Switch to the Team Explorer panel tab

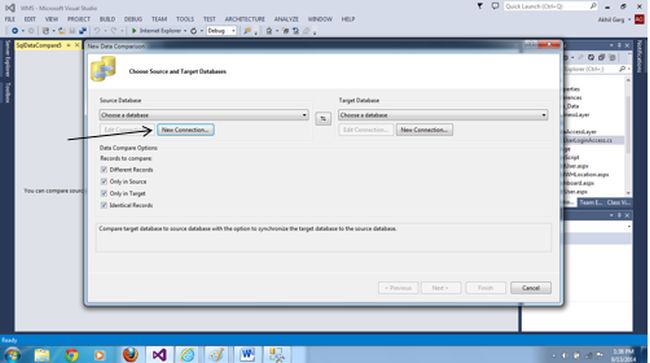(591, 202)
